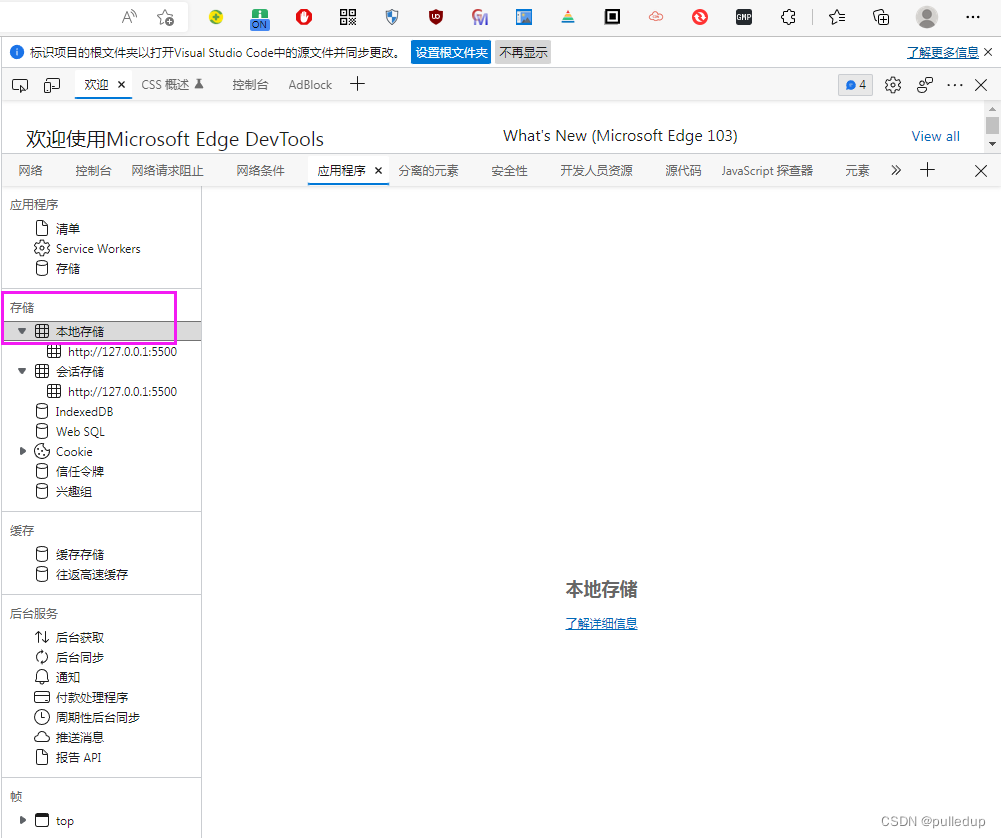1001x838 pixels.
Task: Activate the inspect element picker tool
Action: (x=20, y=85)
